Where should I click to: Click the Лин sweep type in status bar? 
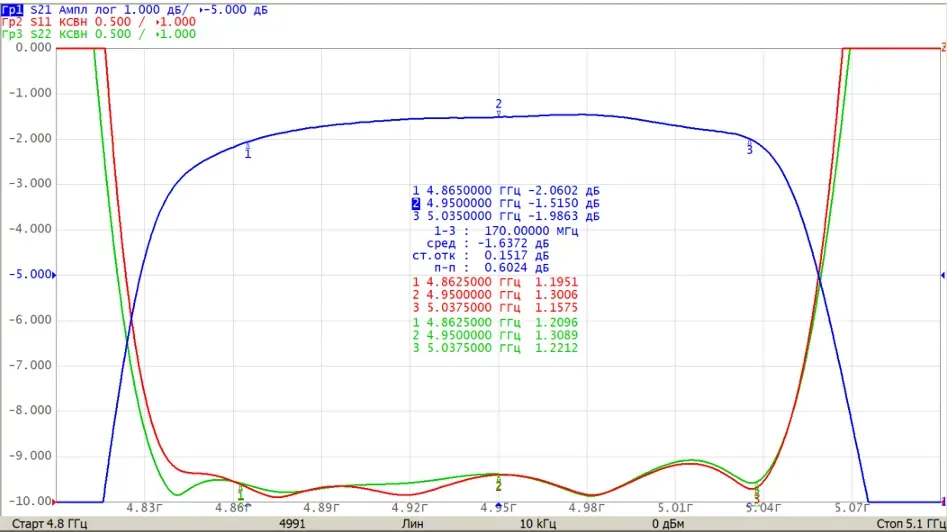point(413,524)
